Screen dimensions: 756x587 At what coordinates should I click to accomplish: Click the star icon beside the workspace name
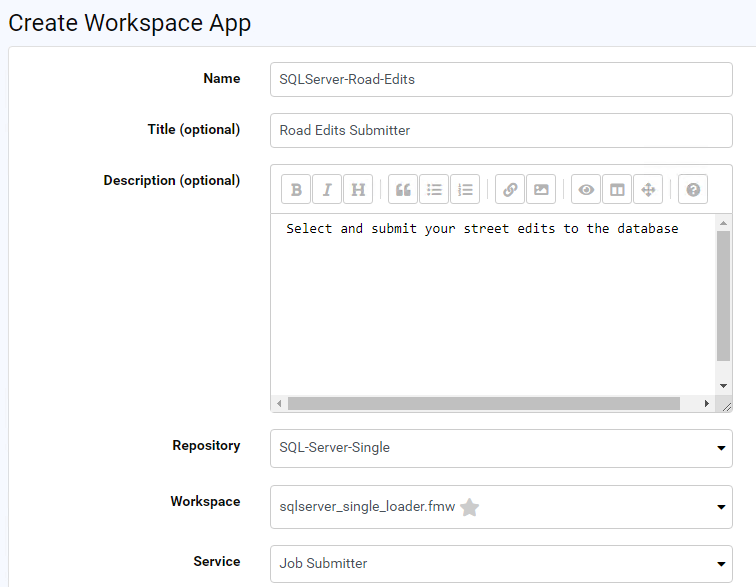[470, 507]
